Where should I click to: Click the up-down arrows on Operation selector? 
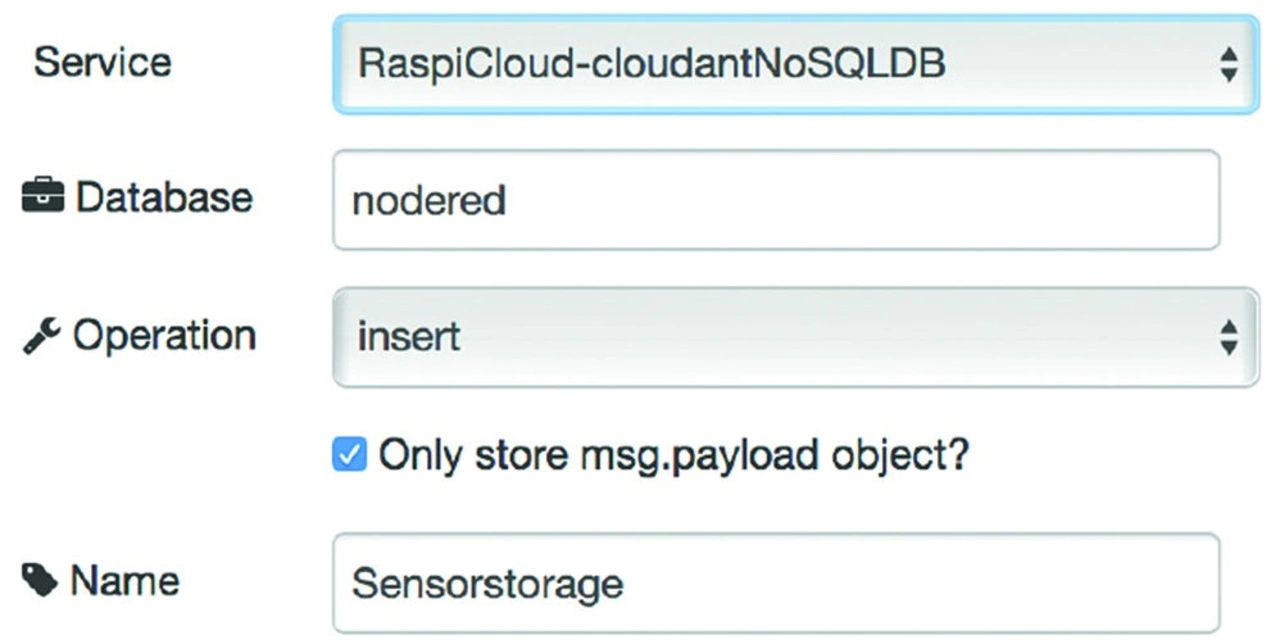[x=1229, y=337]
